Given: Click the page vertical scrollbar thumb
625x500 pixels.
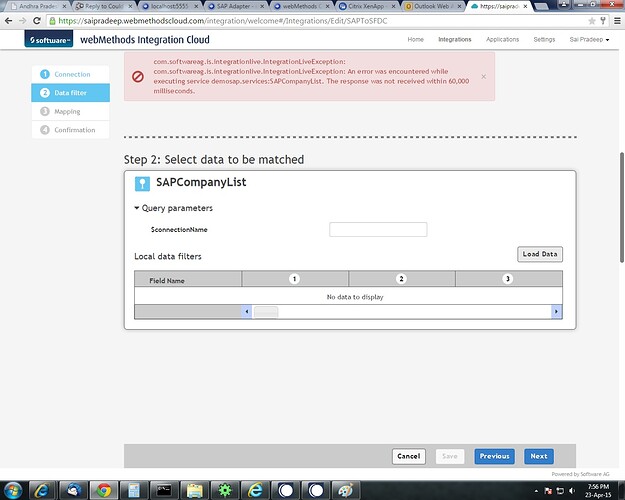Looking at the screenshot, I should [622, 207].
